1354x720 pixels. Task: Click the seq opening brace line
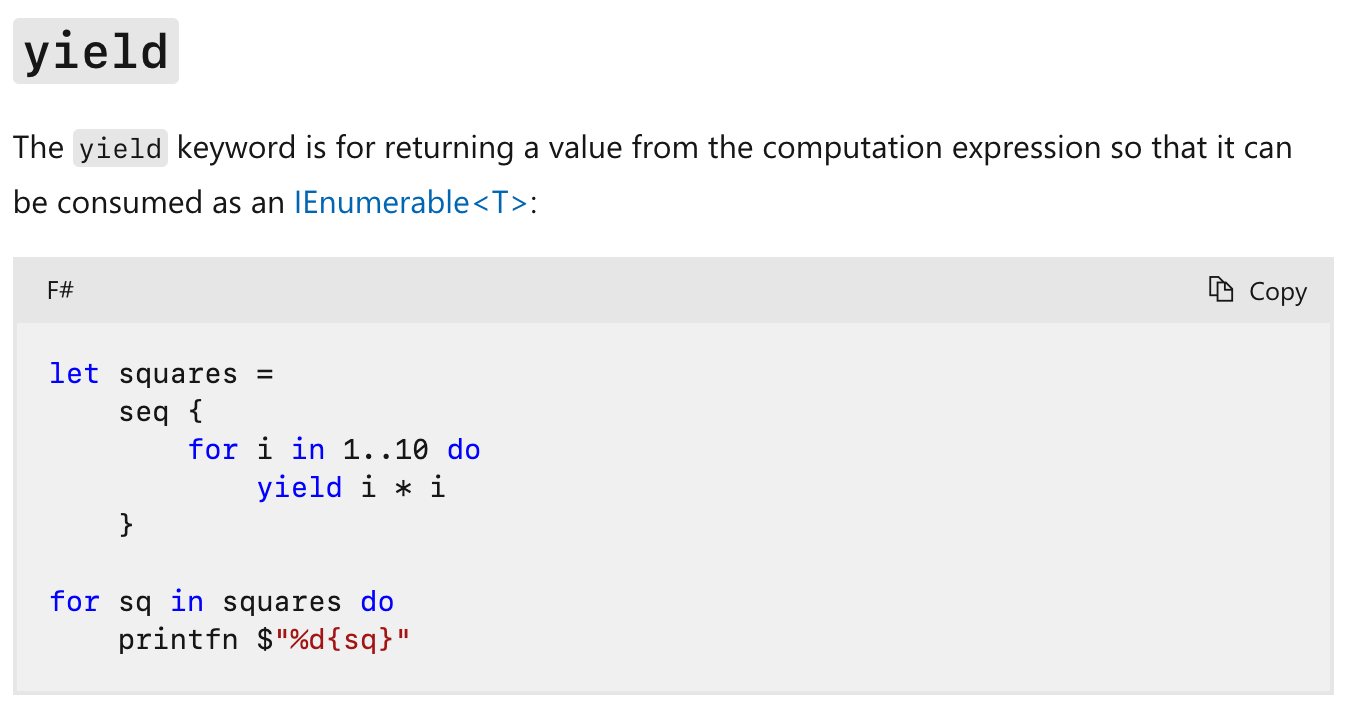coord(161,412)
